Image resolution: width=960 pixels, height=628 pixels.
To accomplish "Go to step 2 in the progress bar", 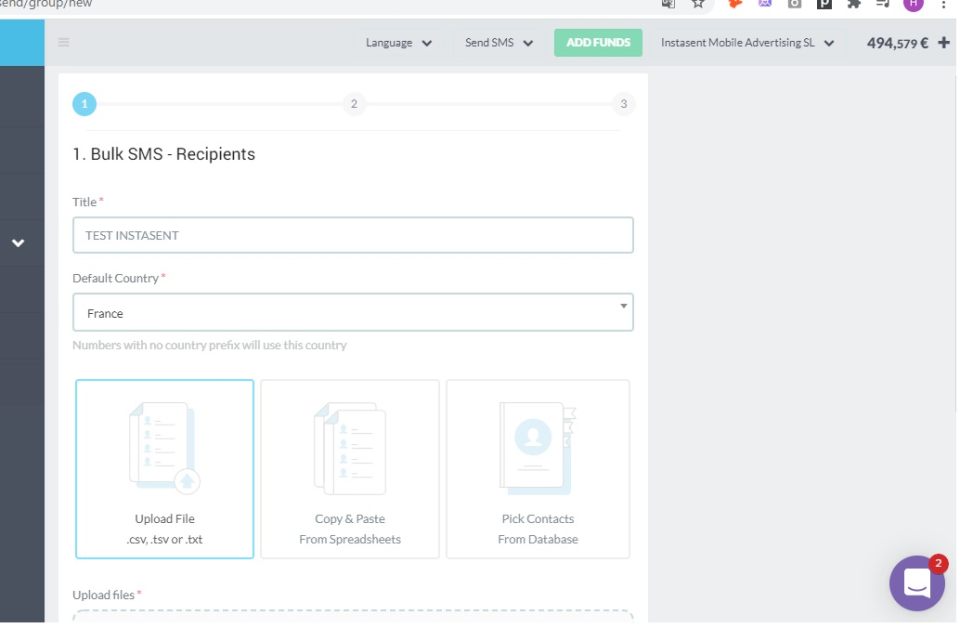I will 354,104.
